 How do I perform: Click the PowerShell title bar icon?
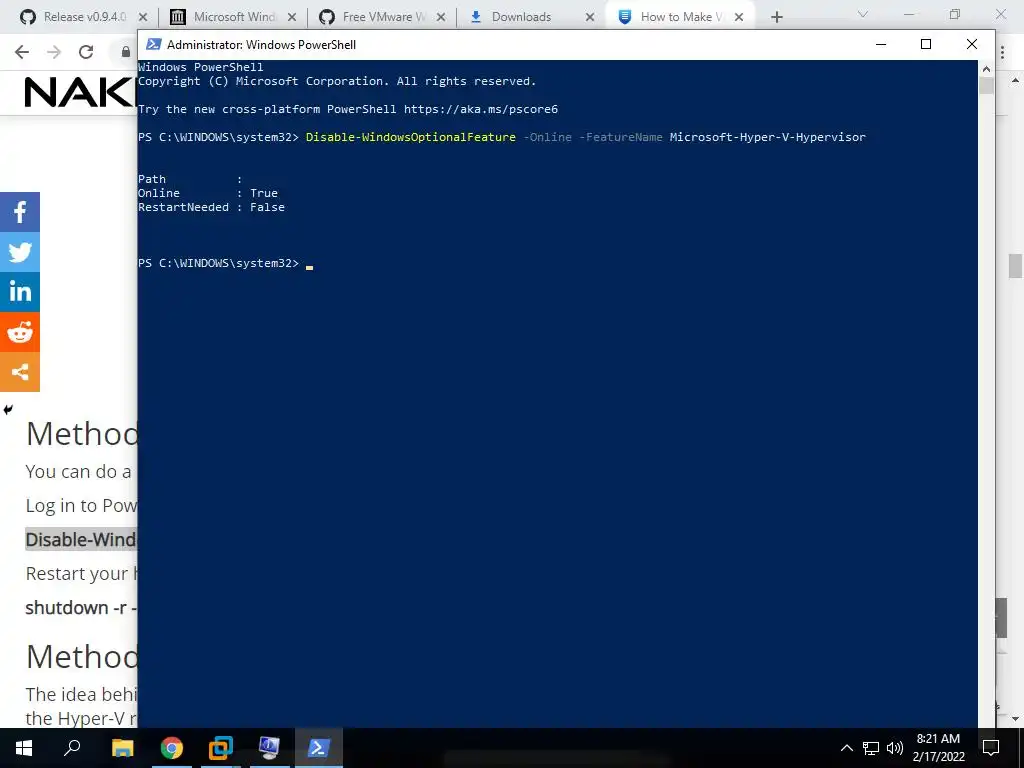coord(153,44)
